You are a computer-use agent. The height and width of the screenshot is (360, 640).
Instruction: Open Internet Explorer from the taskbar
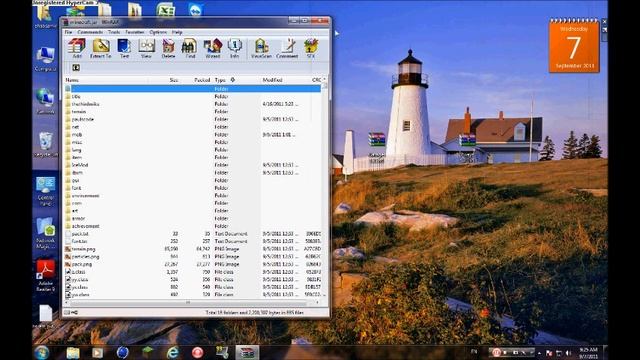coord(173,352)
